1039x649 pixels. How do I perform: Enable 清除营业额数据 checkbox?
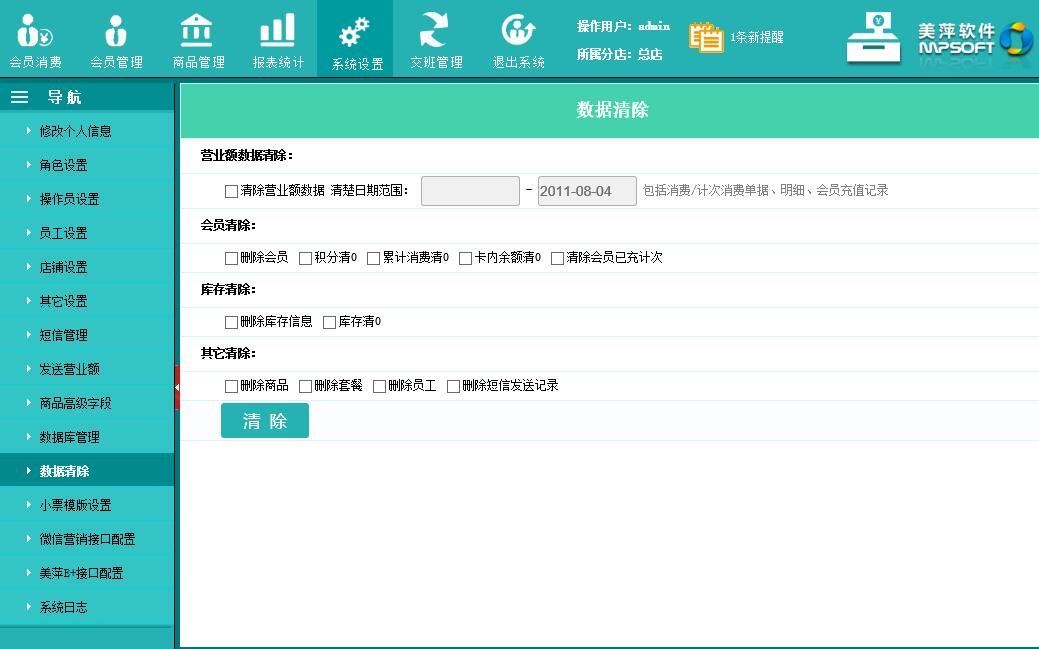232,191
